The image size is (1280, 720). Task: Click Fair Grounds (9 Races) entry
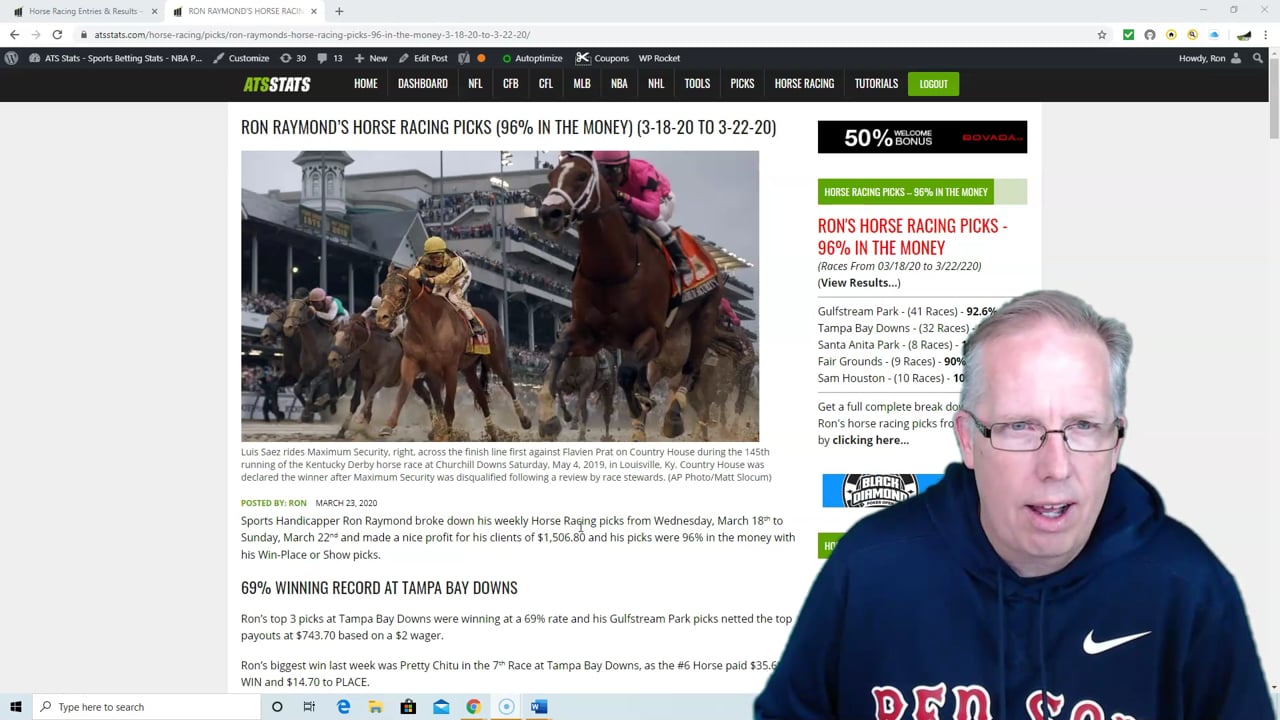coord(892,362)
